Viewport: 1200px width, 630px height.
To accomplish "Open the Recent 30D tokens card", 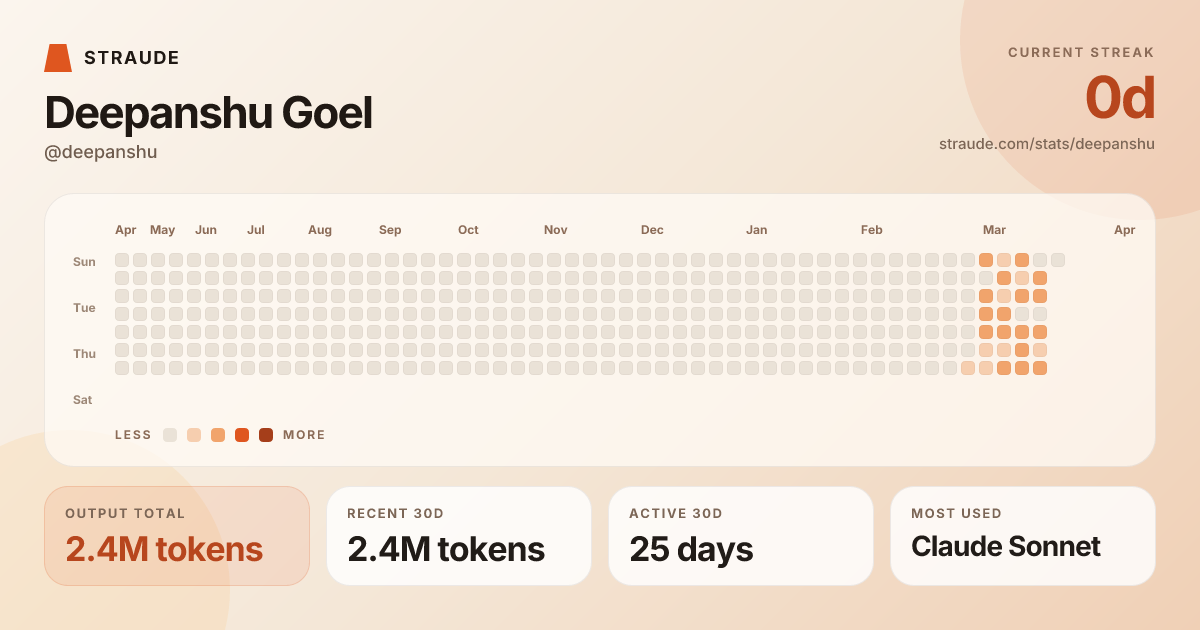I will [459, 536].
